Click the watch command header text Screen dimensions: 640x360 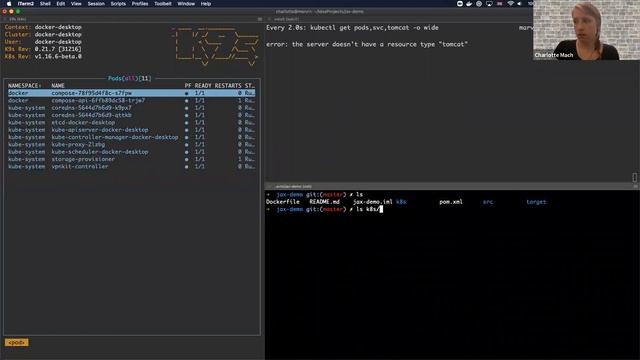pyautogui.click(x=352, y=28)
